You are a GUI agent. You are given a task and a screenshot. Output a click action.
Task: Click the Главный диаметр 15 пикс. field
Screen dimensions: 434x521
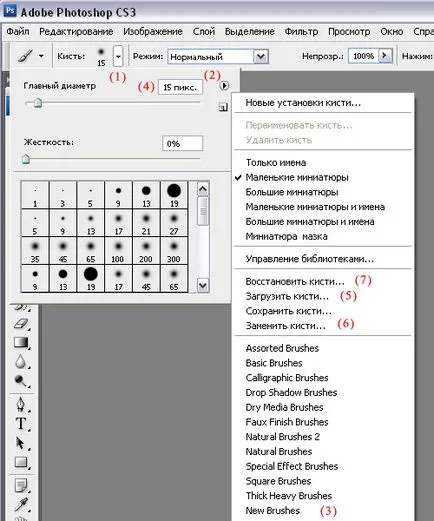pos(180,87)
